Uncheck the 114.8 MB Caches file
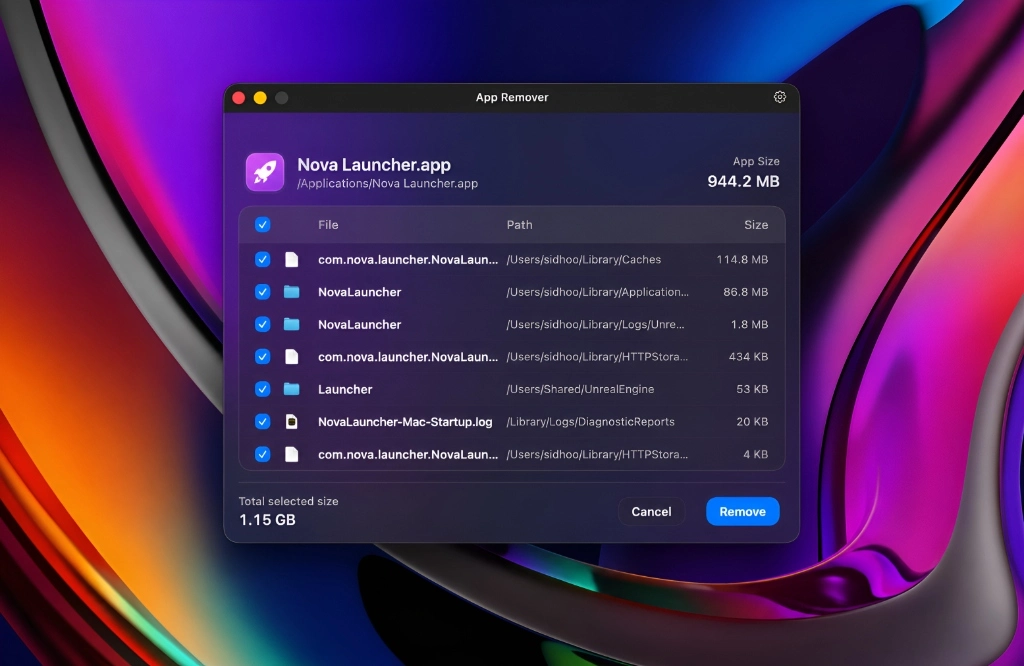Image resolution: width=1024 pixels, height=666 pixels. [x=263, y=260]
